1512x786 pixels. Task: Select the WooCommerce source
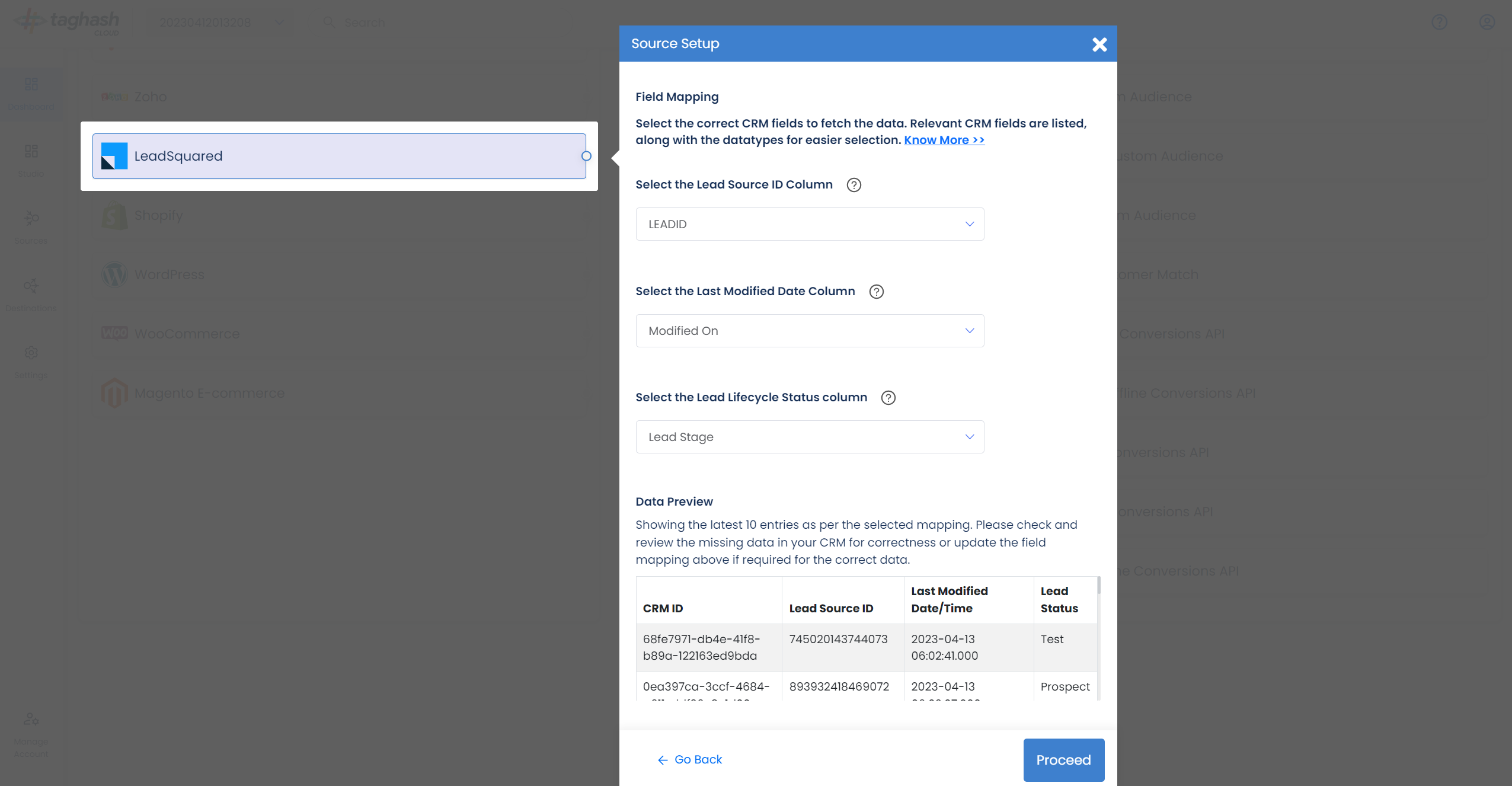[x=339, y=334]
